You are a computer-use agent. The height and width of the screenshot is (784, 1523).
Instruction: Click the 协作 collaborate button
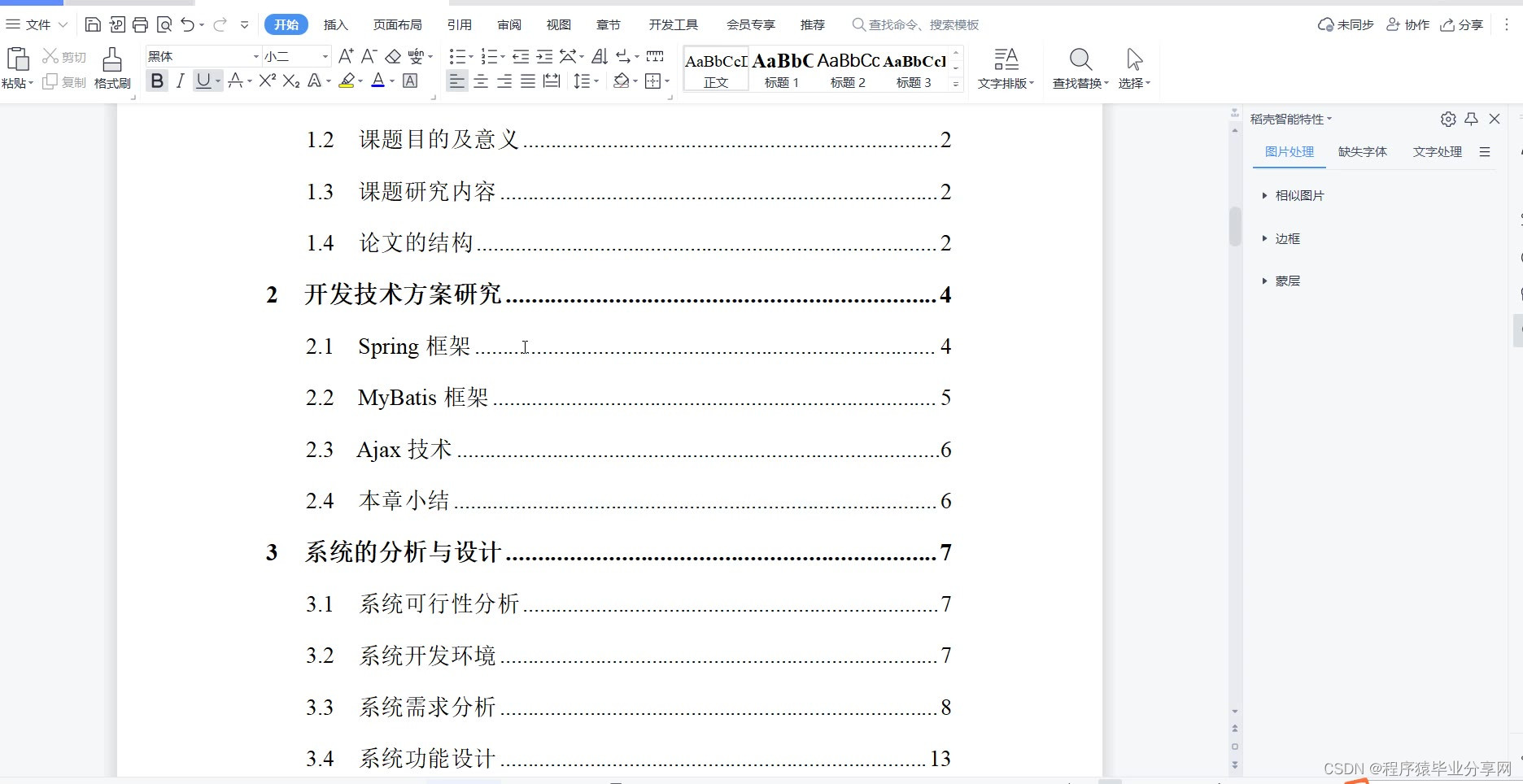pos(1407,25)
